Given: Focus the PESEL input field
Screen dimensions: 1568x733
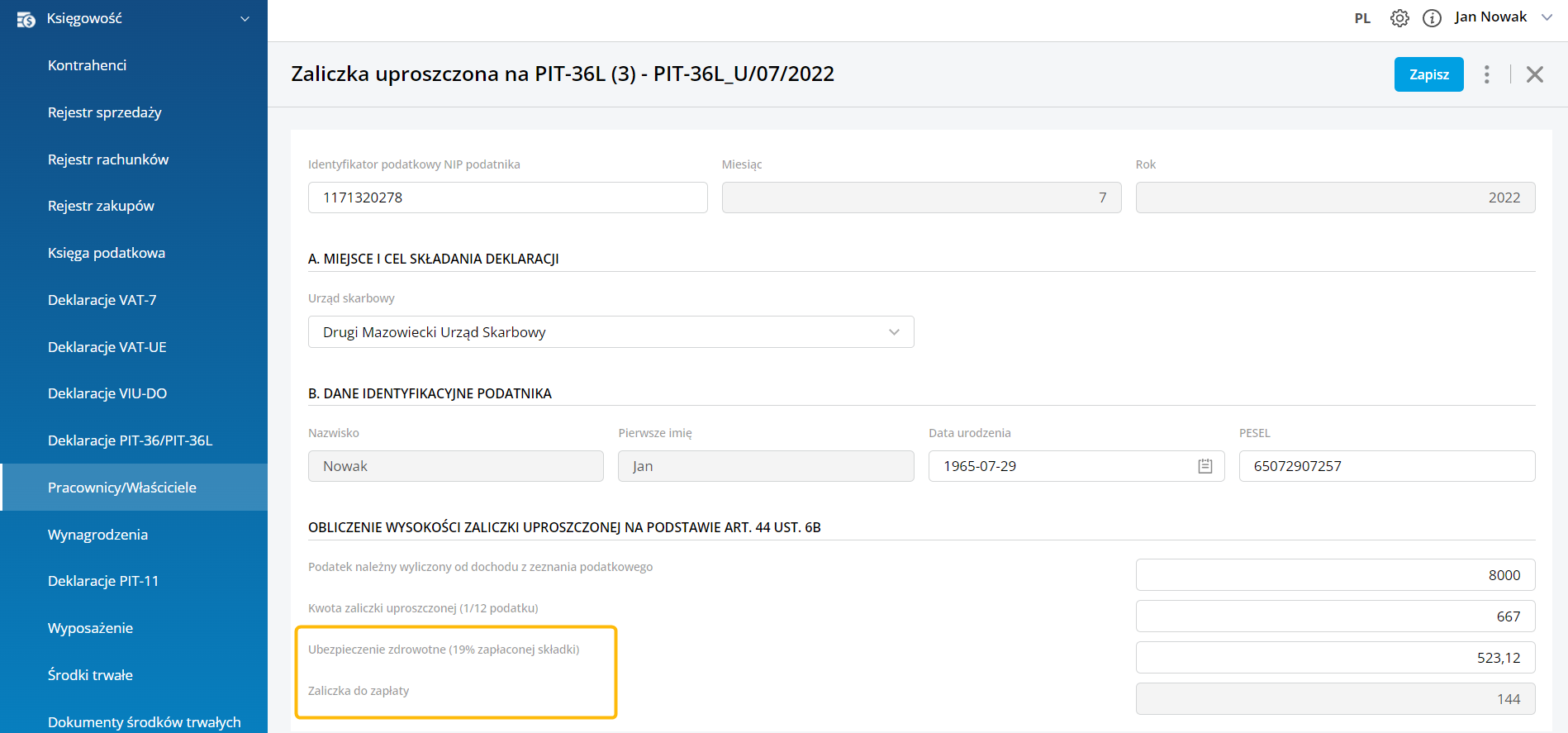Looking at the screenshot, I should point(1386,466).
